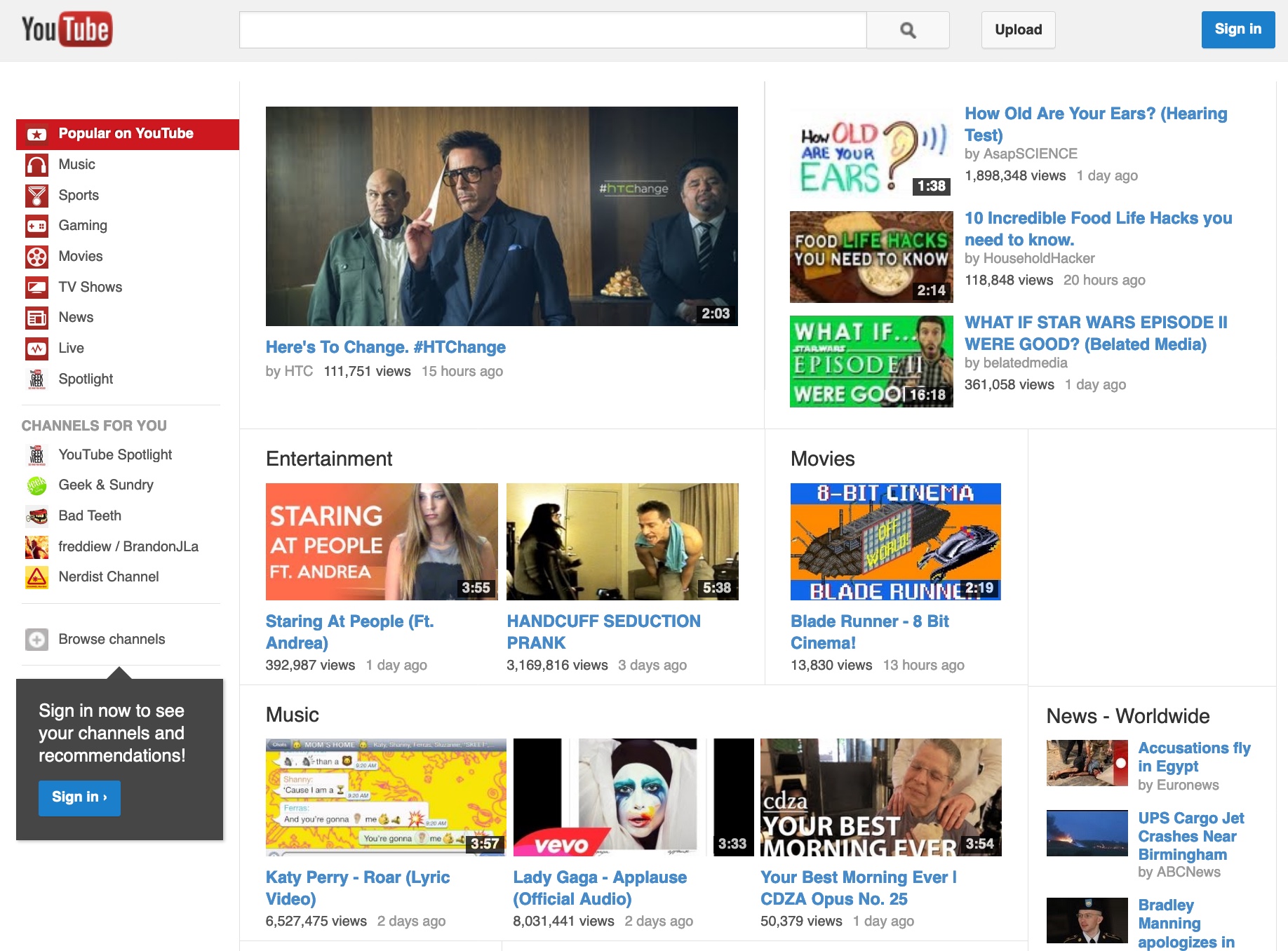Click the Browse channels plus icon

click(x=36, y=640)
